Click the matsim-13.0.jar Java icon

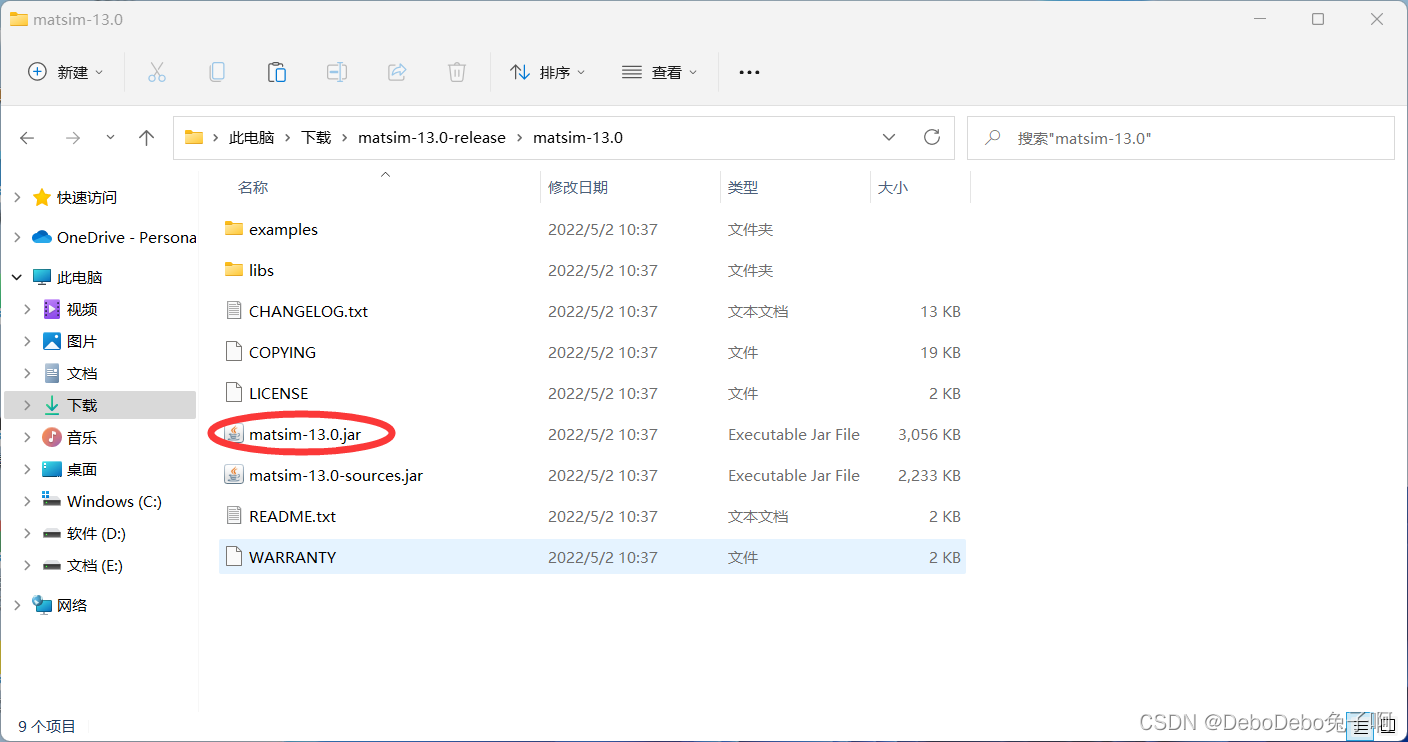234,434
